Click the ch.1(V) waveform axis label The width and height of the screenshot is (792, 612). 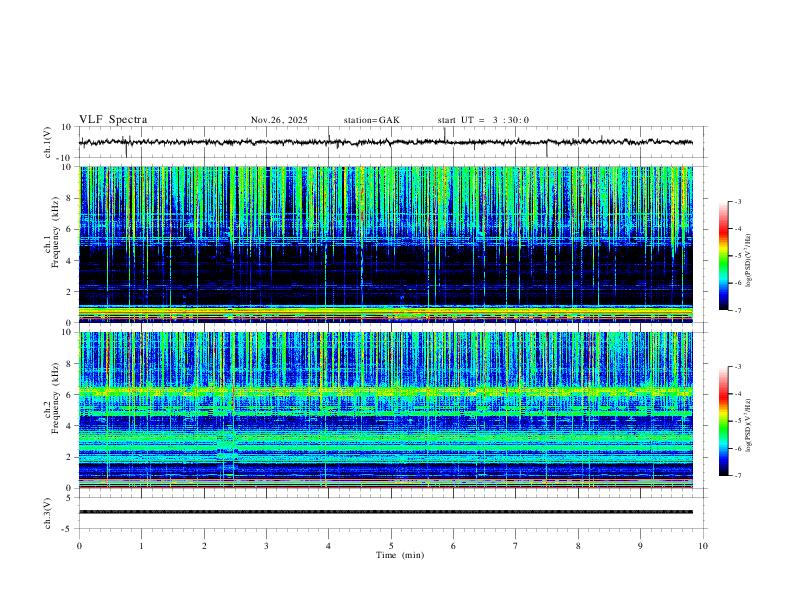[48, 142]
